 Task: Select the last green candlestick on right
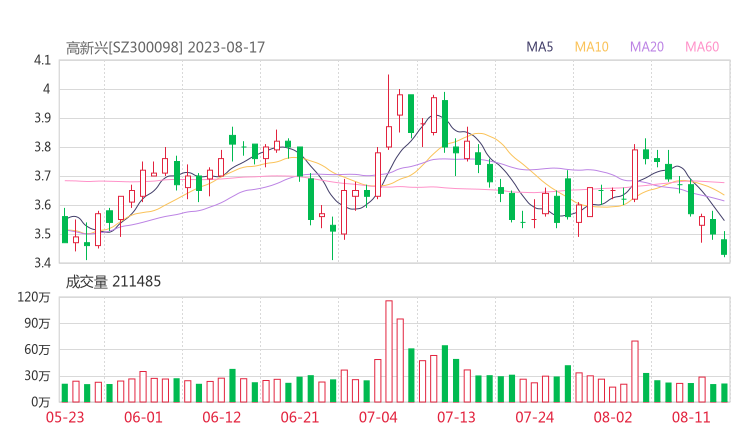point(724,247)
